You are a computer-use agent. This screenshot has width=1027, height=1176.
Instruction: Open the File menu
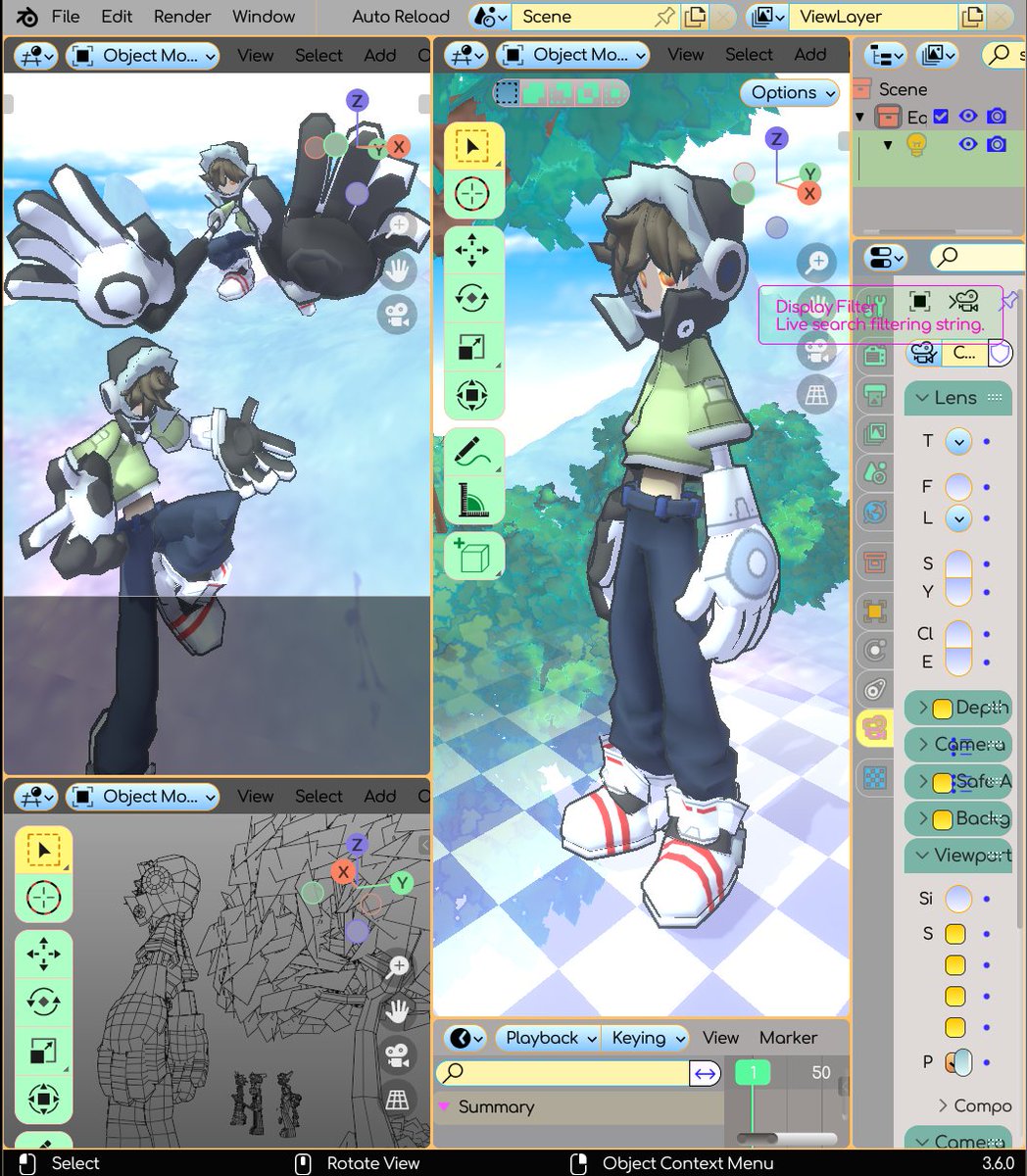pyautogui.click(x=66, y=17)
